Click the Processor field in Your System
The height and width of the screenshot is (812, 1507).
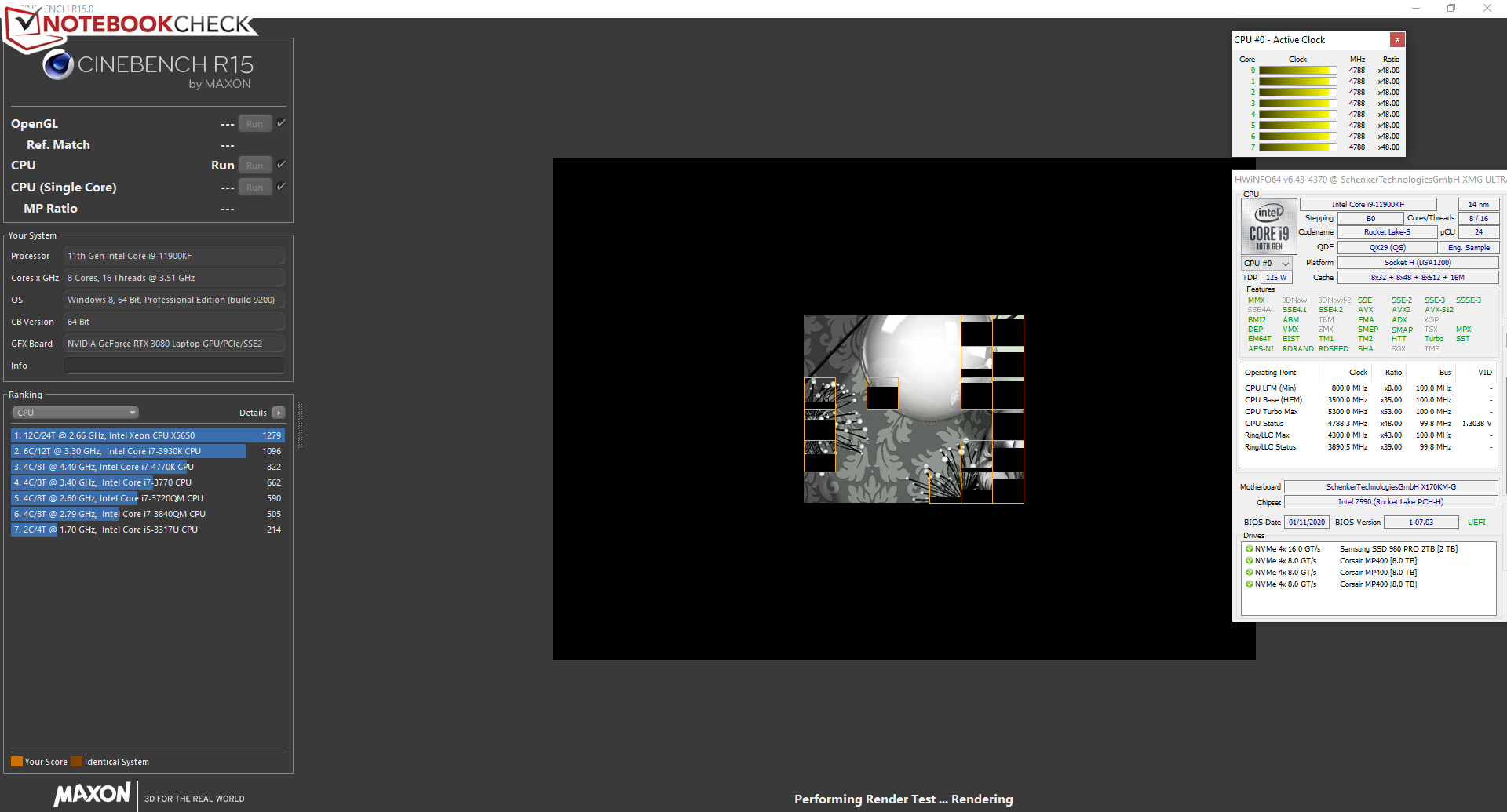174,256
